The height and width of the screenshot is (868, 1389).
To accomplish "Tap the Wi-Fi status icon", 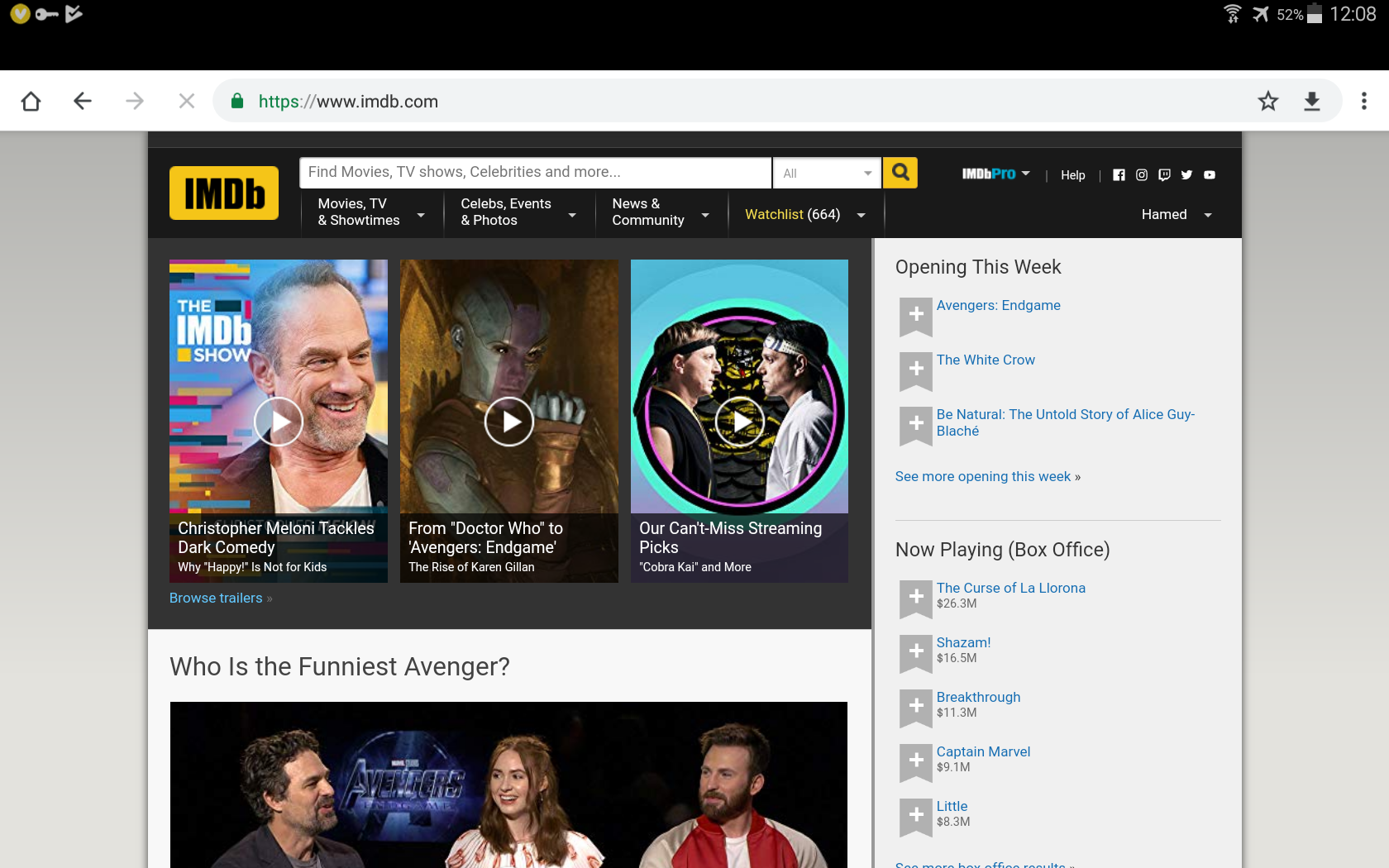I will 1232,14.
